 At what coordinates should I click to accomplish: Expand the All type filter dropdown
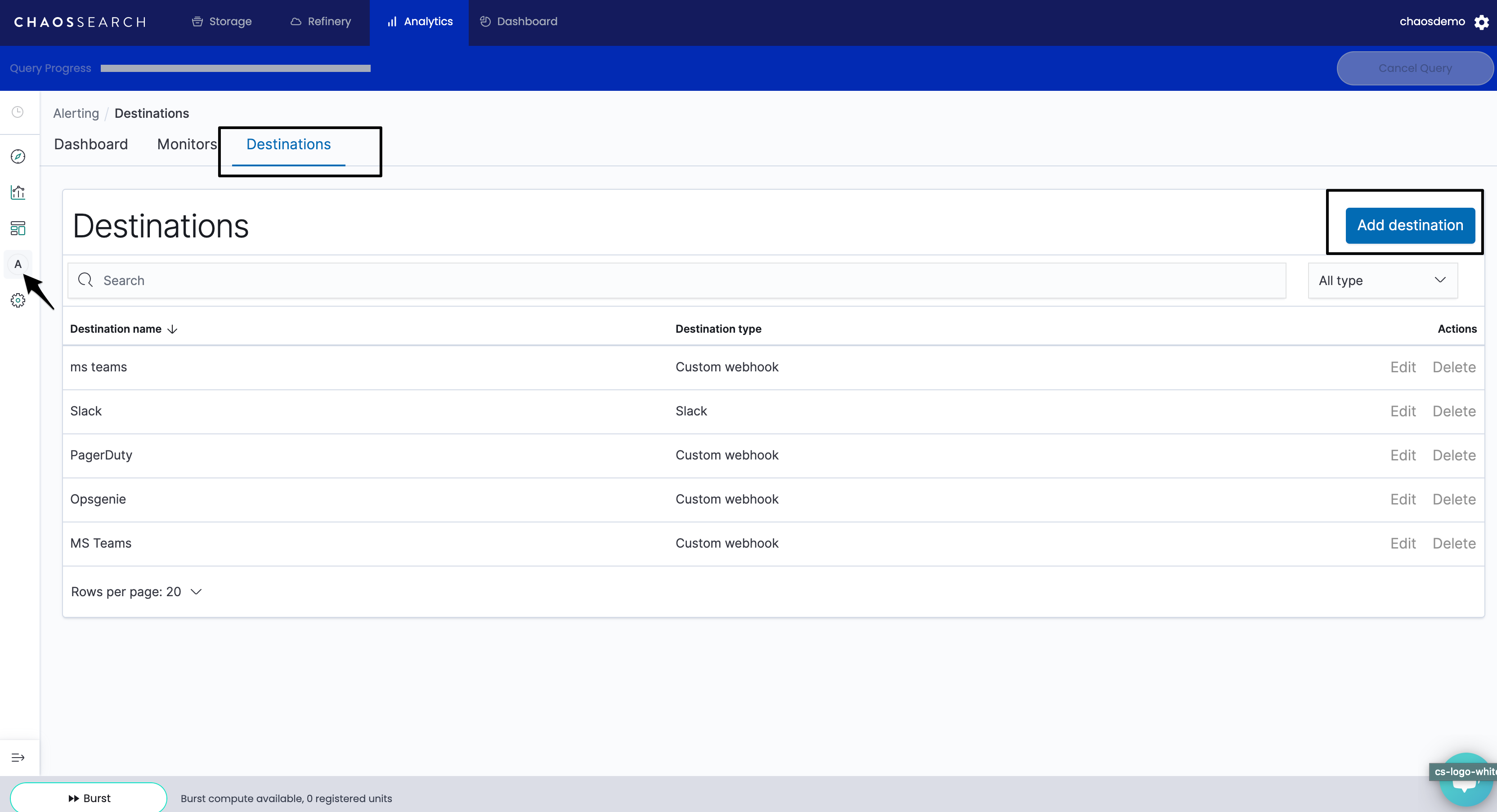click(x=1382, y=281)
